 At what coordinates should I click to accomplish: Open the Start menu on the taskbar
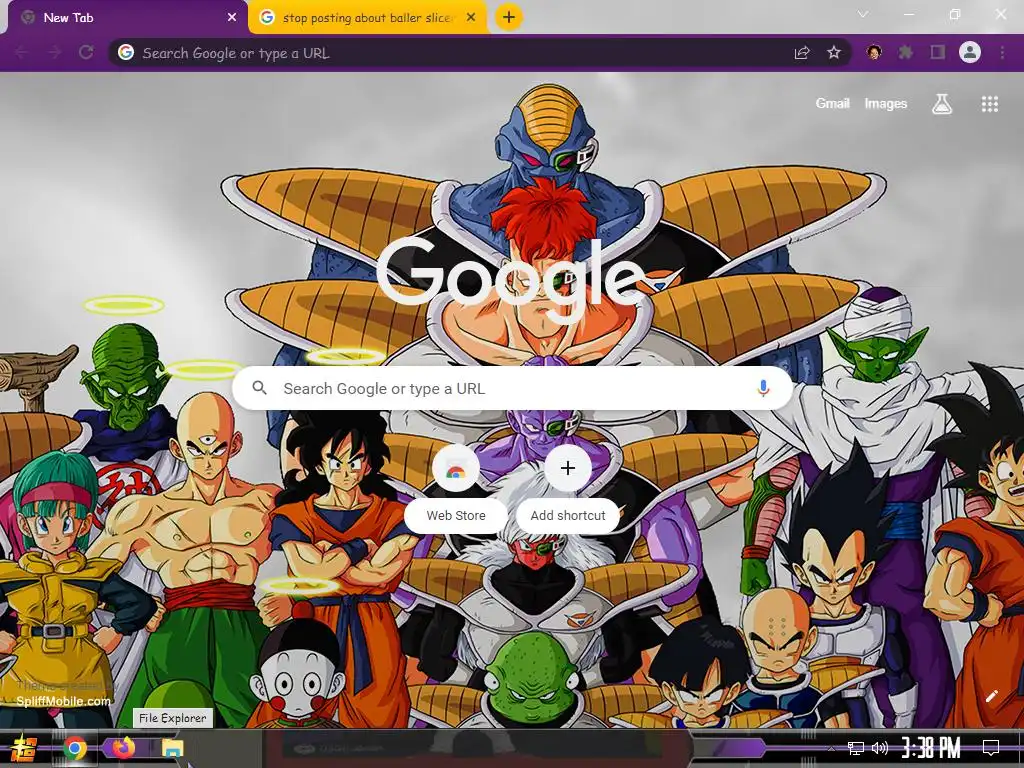(22, 749)
